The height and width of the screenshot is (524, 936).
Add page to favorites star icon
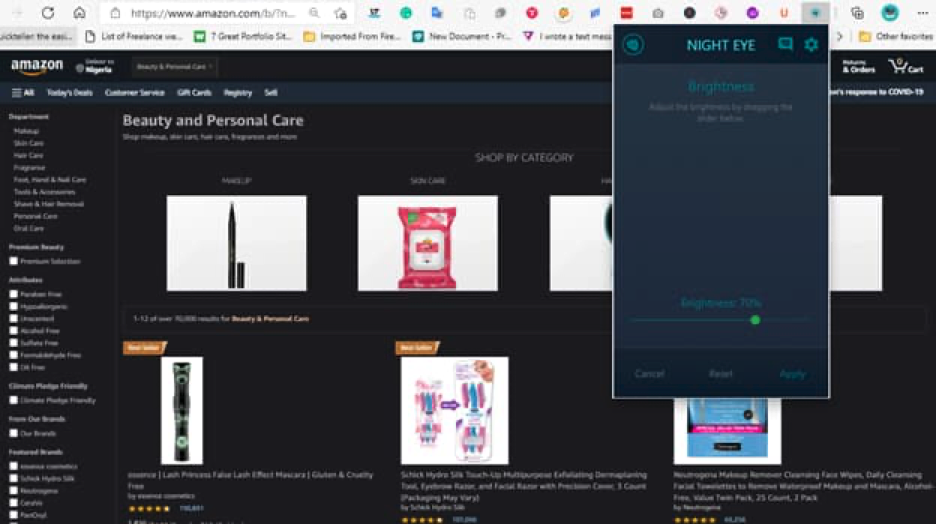click(341, 13)
